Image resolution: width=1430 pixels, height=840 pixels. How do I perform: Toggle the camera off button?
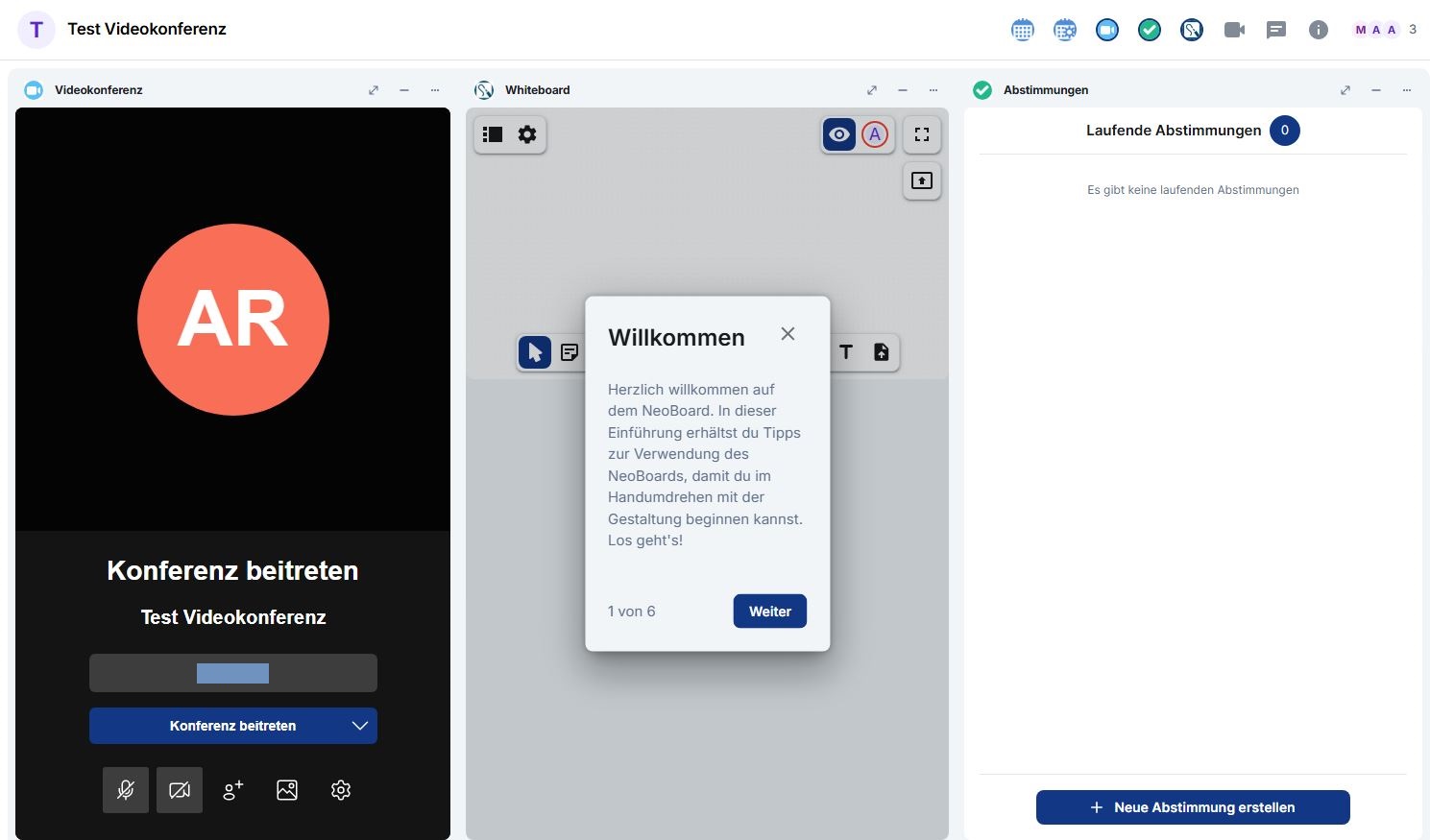180,790
